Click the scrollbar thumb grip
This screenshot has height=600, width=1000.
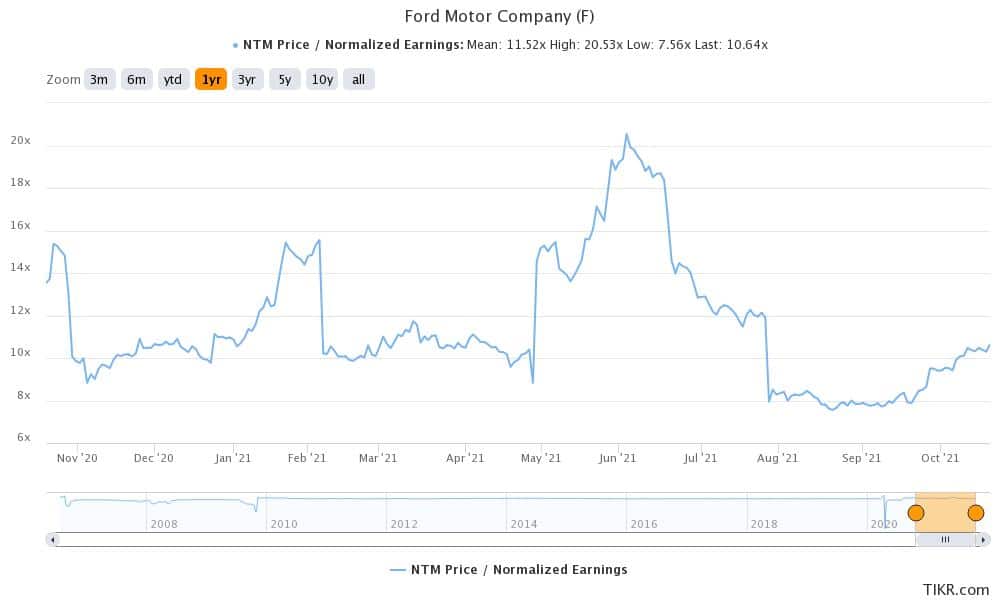(x=945, y=540)
